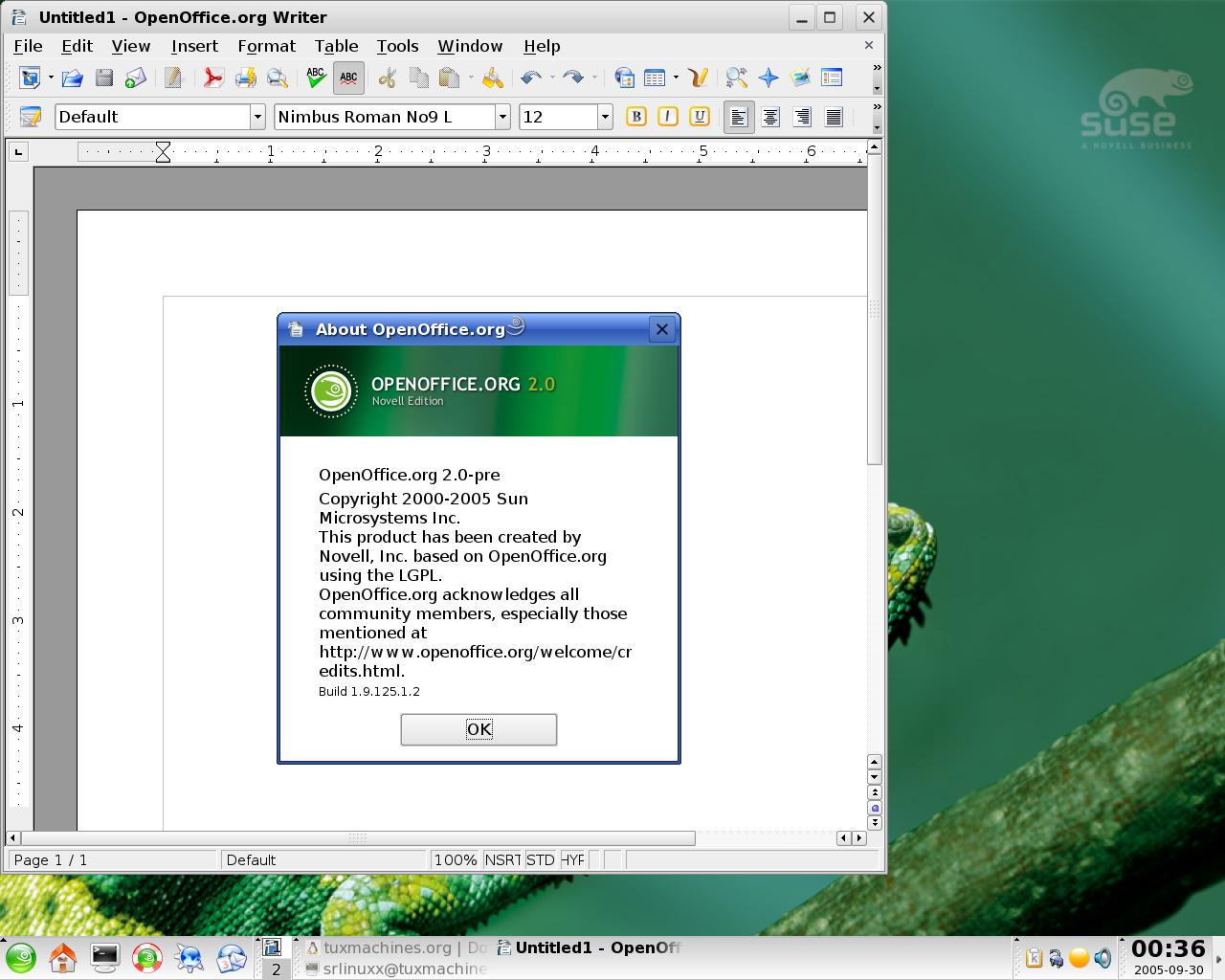
Task: Click the Insert Table icon
Action: pyautogui.click(x=655, y=78)
